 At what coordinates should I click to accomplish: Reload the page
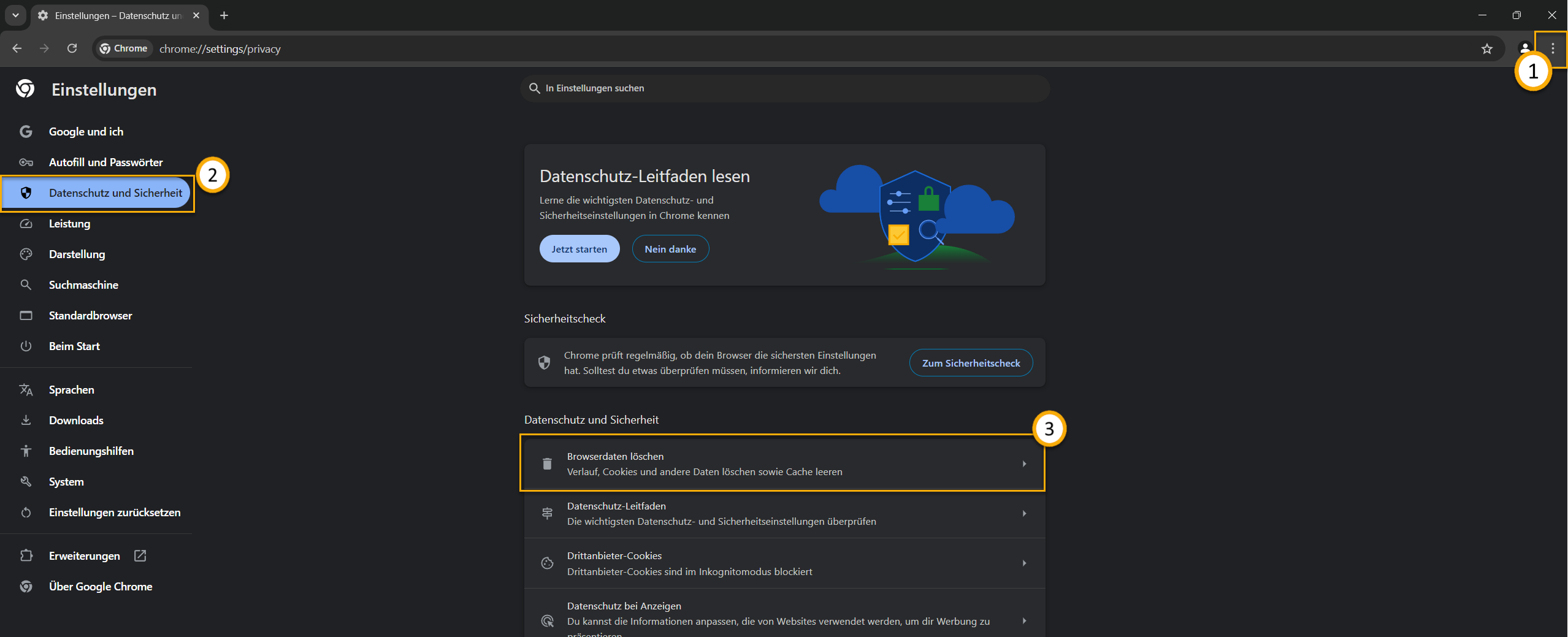tap(72, 48)
